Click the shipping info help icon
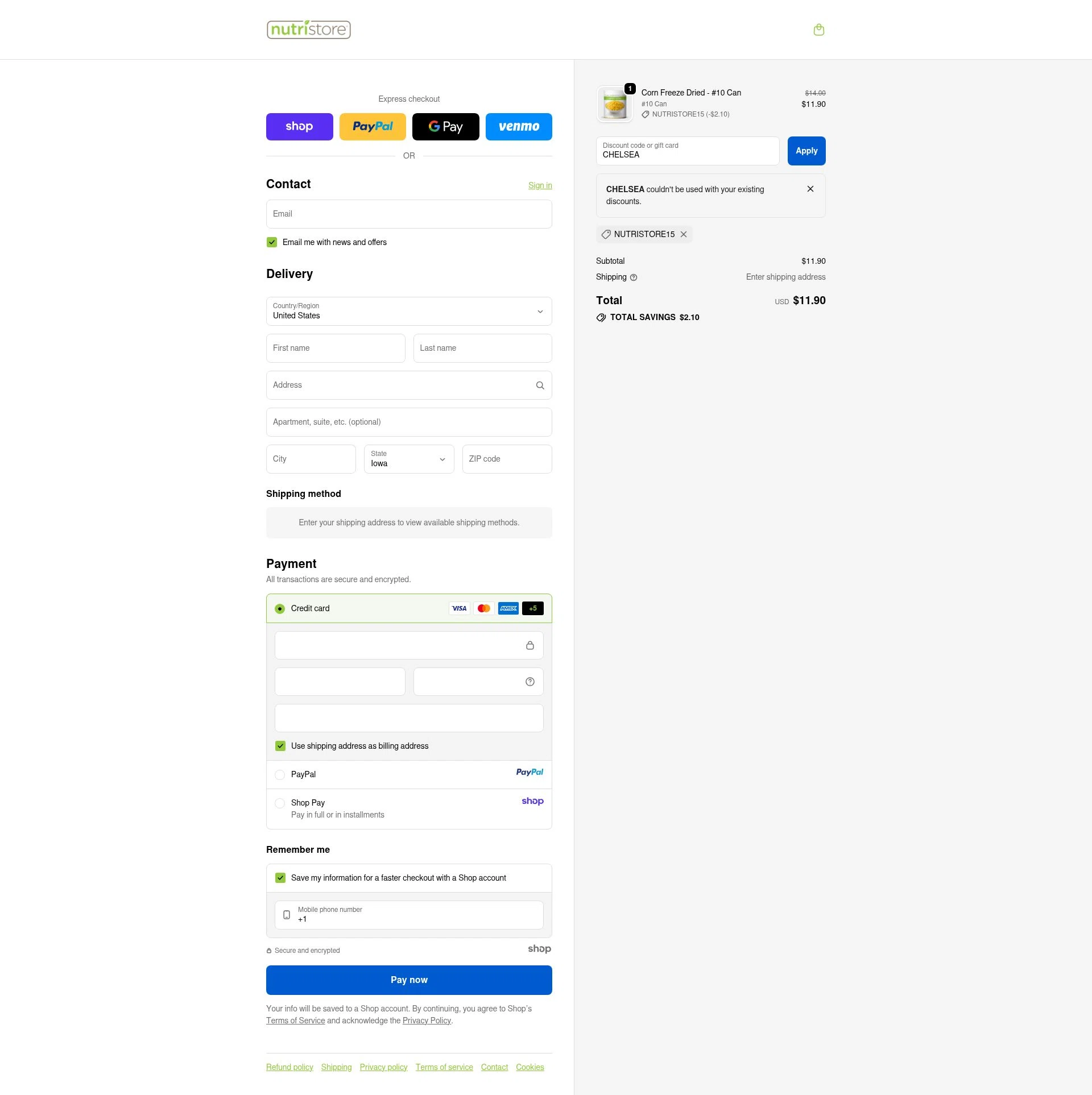The width and height of the screenshot is (1092, 1095). coord(634,277)
